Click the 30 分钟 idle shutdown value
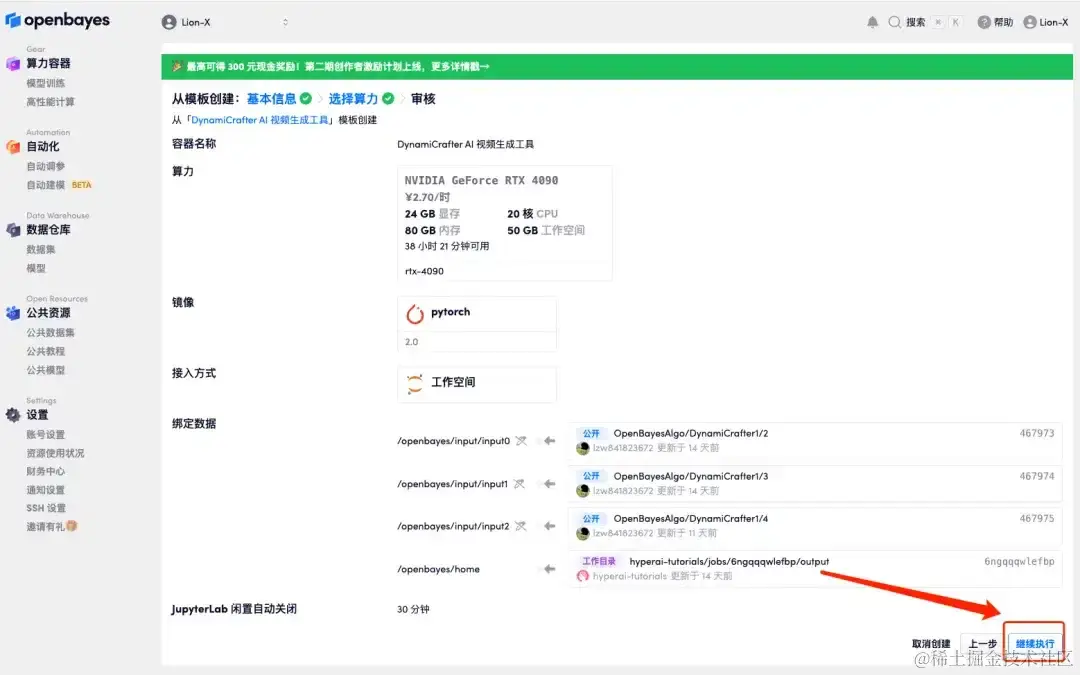Screen dimensions: 1080x675 coord(413,609)
